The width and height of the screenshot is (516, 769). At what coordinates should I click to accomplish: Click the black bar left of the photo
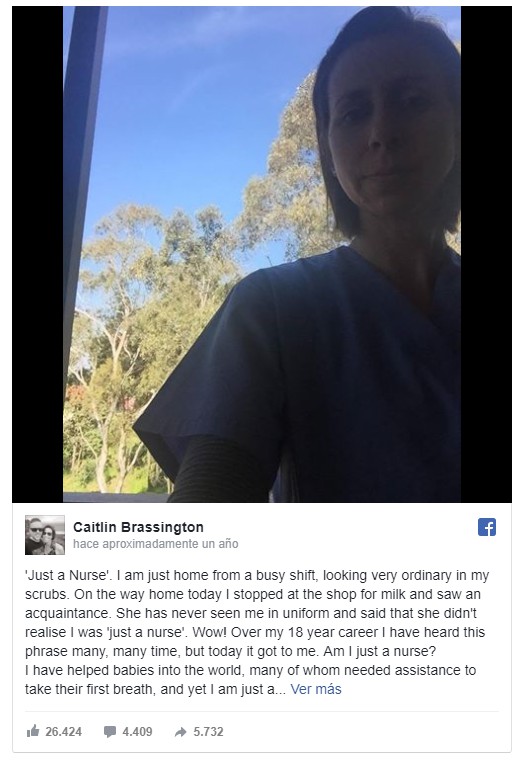pyautogui.click(x=38, y=254)
